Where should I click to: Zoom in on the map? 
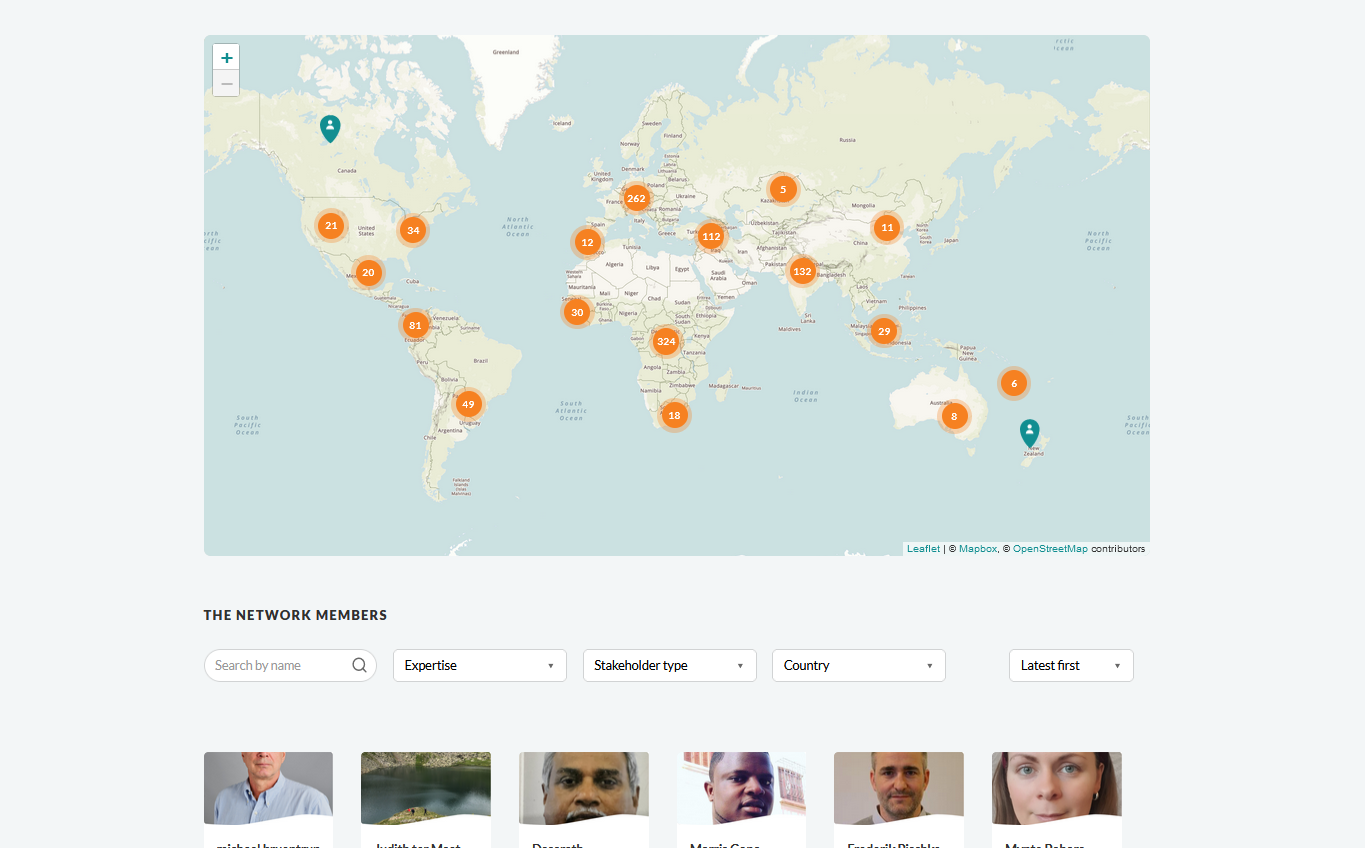click(226, 58)
